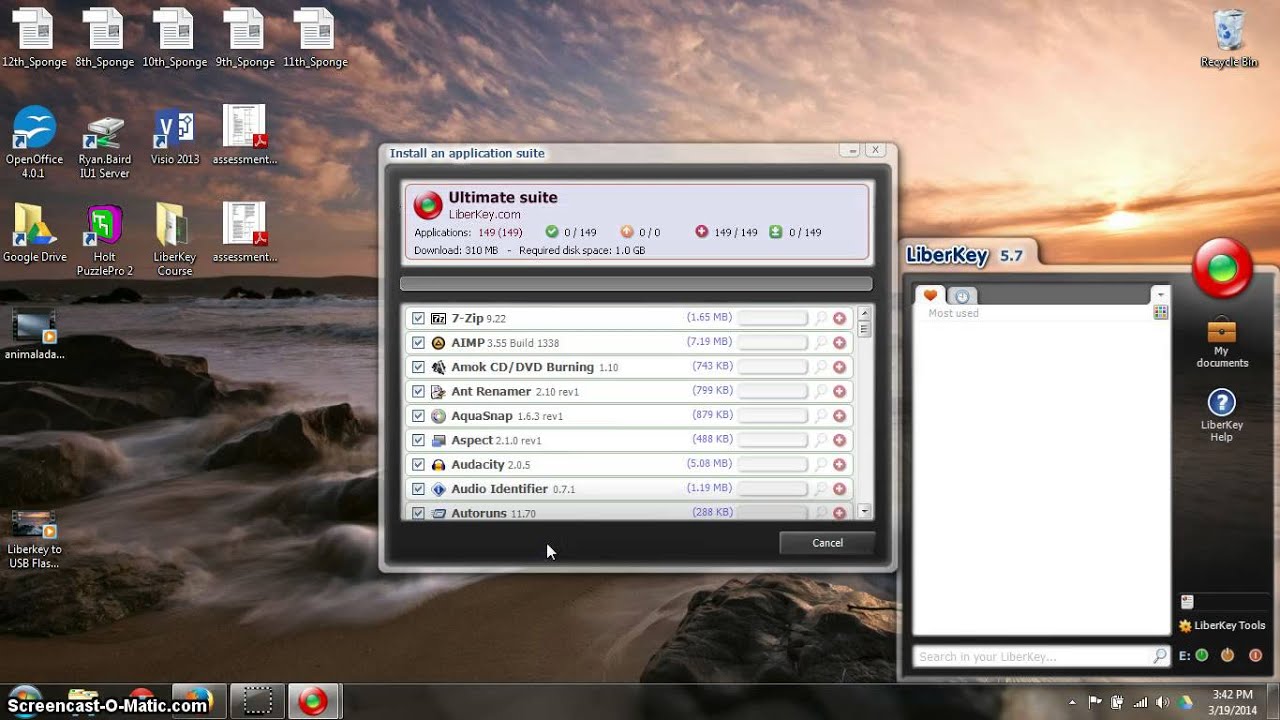Click the orange power icon in LiberKey

click(x=1228, y=656)
